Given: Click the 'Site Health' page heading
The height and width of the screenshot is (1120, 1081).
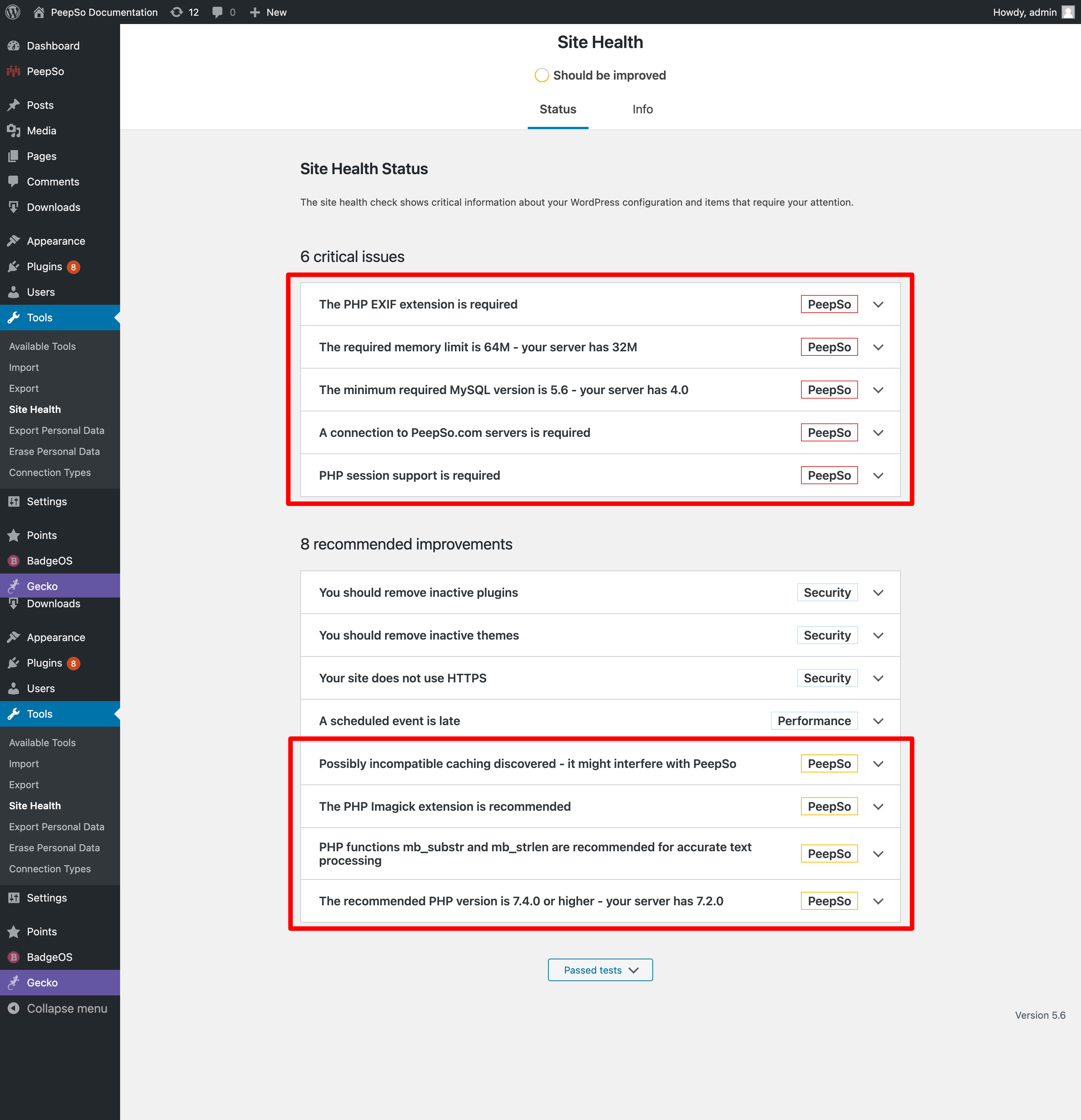Looking at the screenshot, I should point(600,42).
